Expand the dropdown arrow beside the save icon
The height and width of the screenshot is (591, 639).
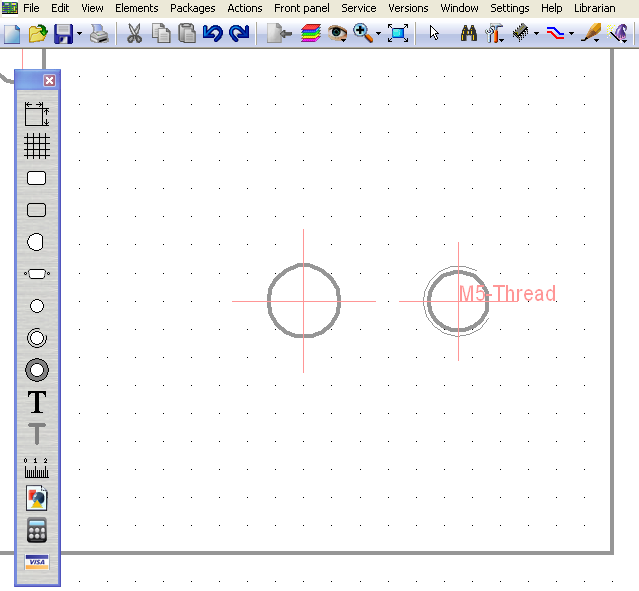click(x=79, y=34)
